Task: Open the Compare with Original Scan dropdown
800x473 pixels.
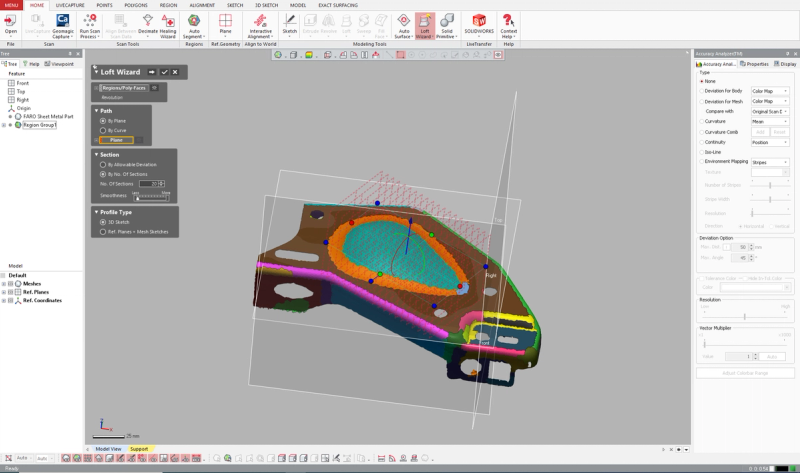Action: [x=770, y=112]
